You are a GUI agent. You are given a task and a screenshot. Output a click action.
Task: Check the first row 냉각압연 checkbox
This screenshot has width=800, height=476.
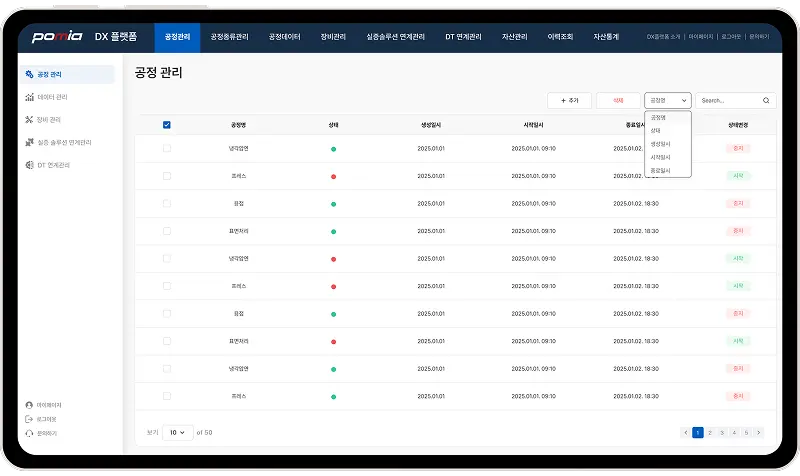pos(166,148)
